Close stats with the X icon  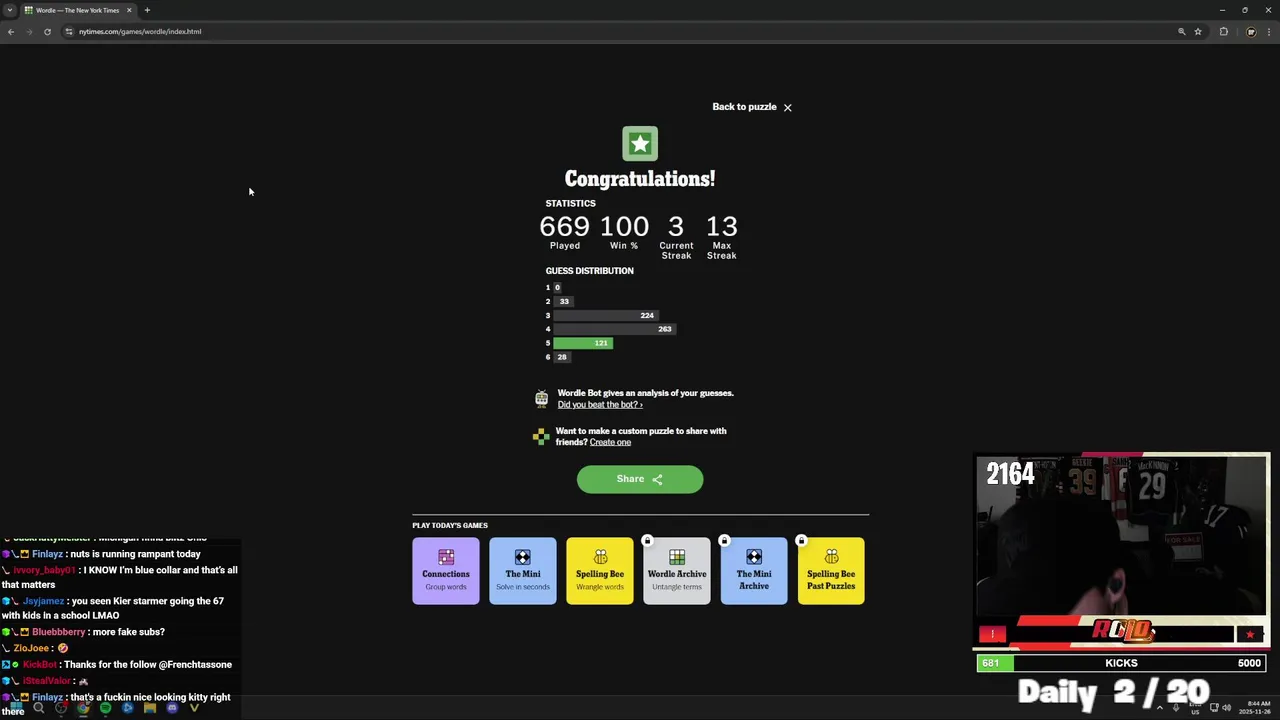[787, 107]
